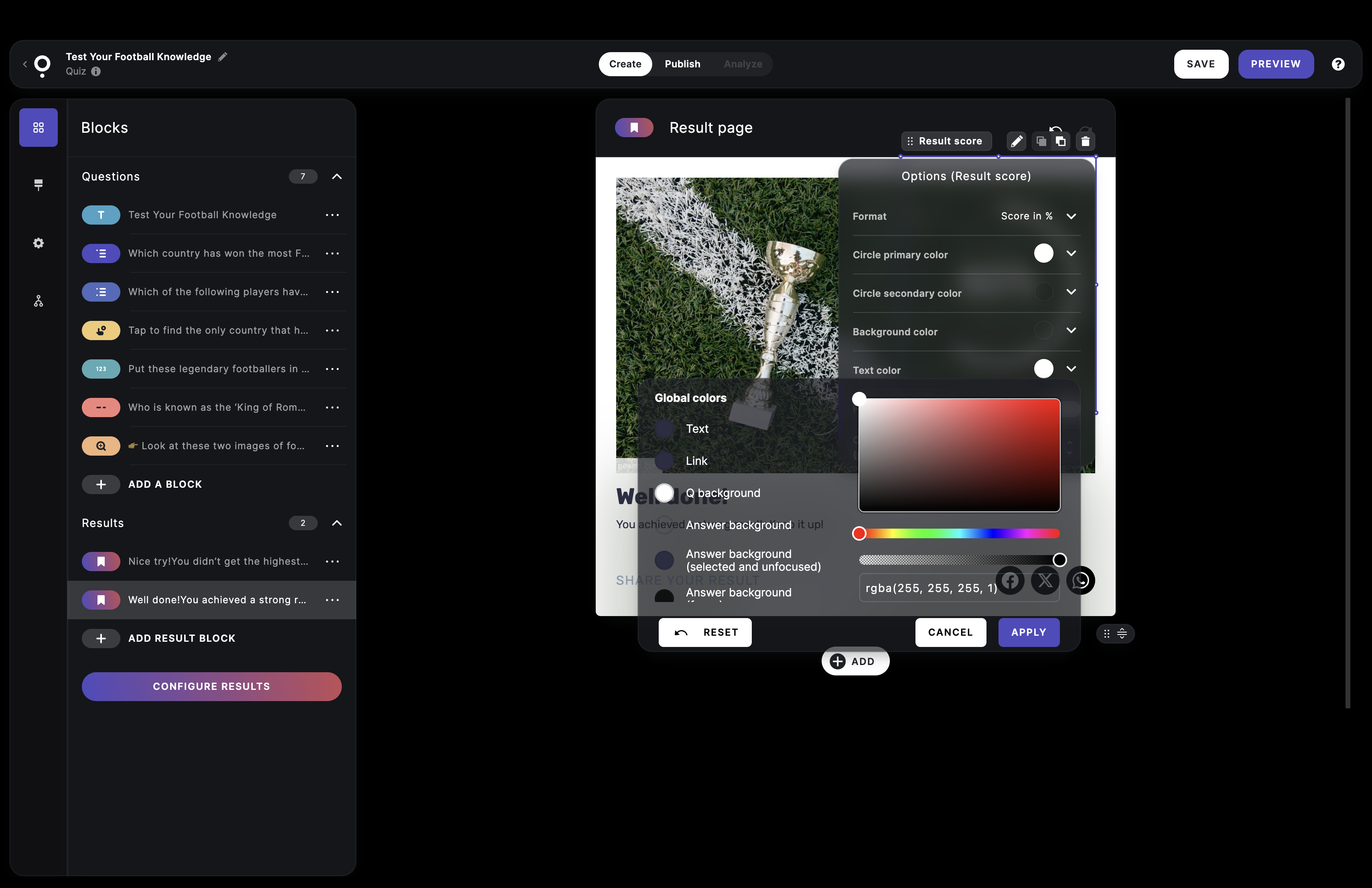The image size is (1372, 888).
Task: Open the help question mark icon
Action: [x=1338, y=64]
